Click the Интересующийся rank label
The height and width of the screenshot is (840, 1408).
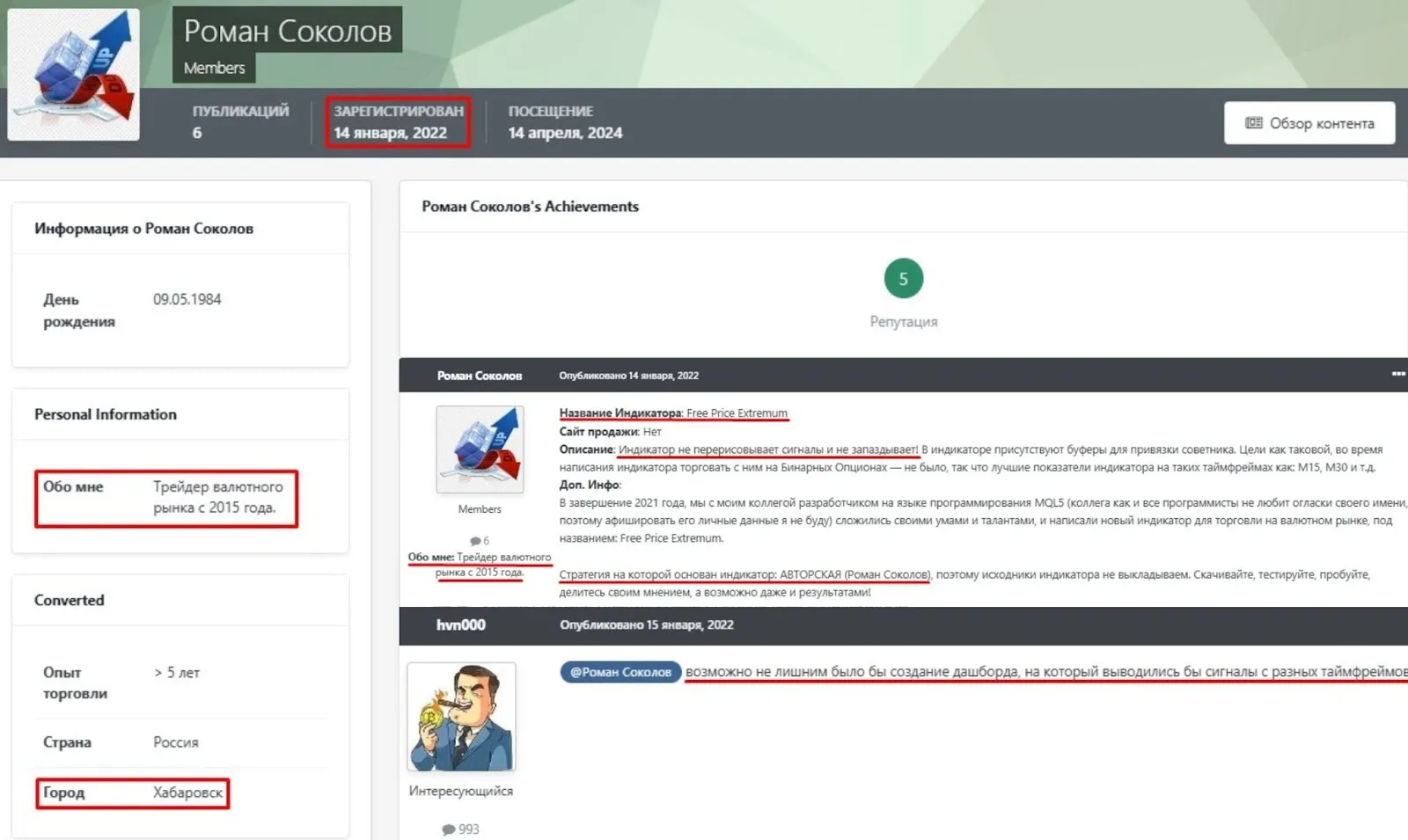(460, 791)
